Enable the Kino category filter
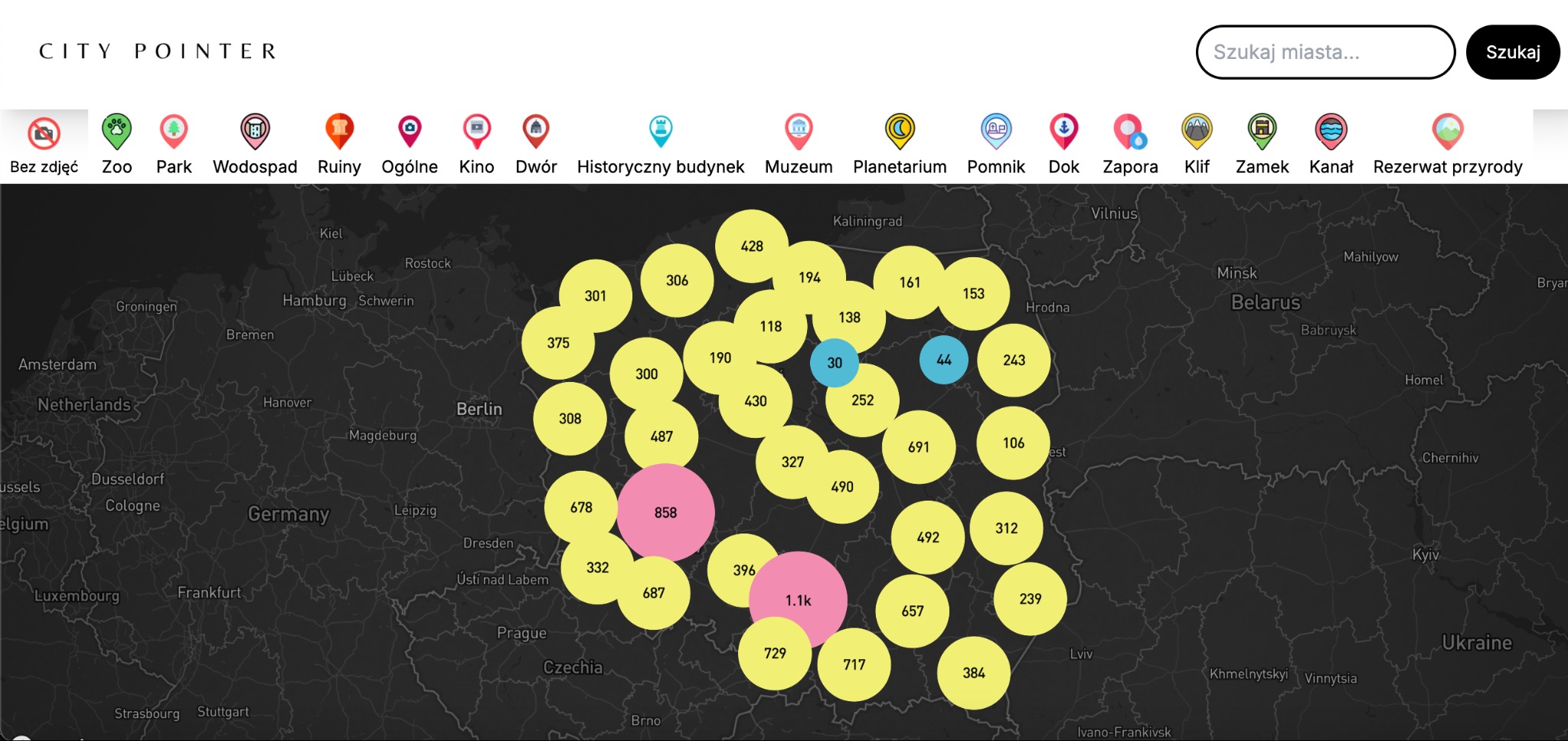 [475, 132]
